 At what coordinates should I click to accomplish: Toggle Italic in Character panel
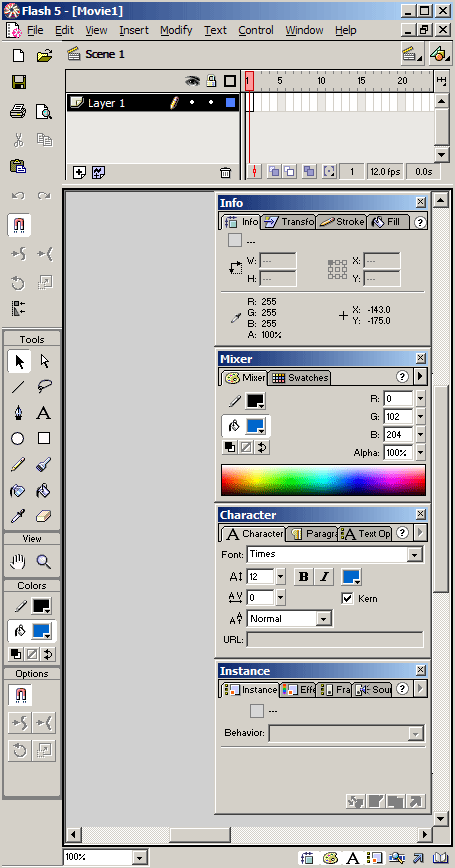(x=324, y=577)
